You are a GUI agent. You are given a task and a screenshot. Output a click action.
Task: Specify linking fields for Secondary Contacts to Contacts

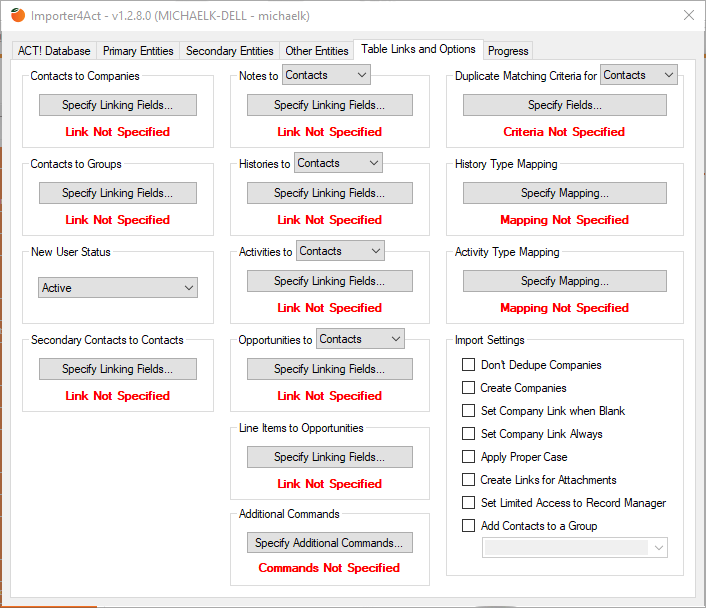tap(118, 369)
